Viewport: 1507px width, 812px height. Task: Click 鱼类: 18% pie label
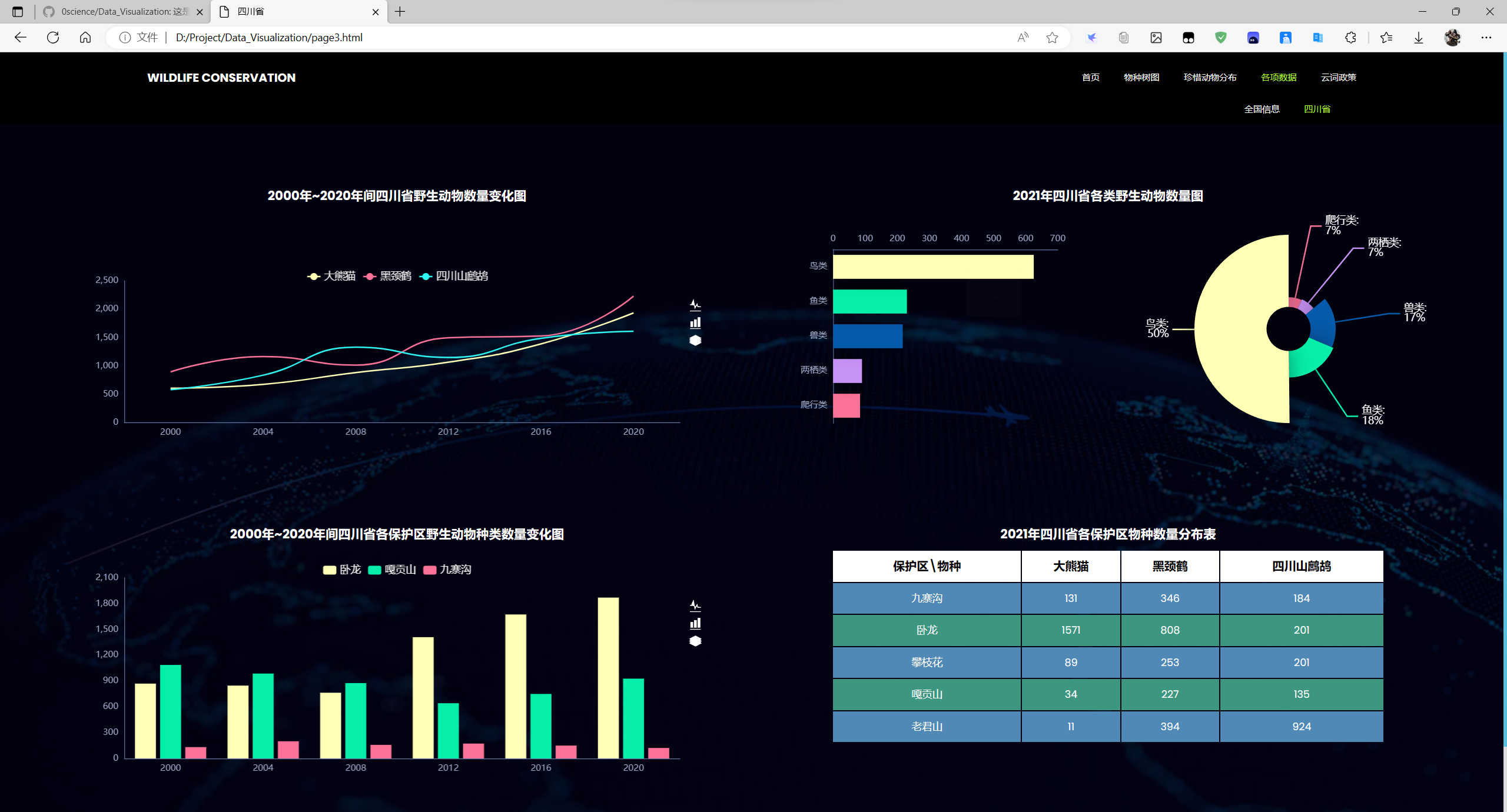coord(1372,415)
